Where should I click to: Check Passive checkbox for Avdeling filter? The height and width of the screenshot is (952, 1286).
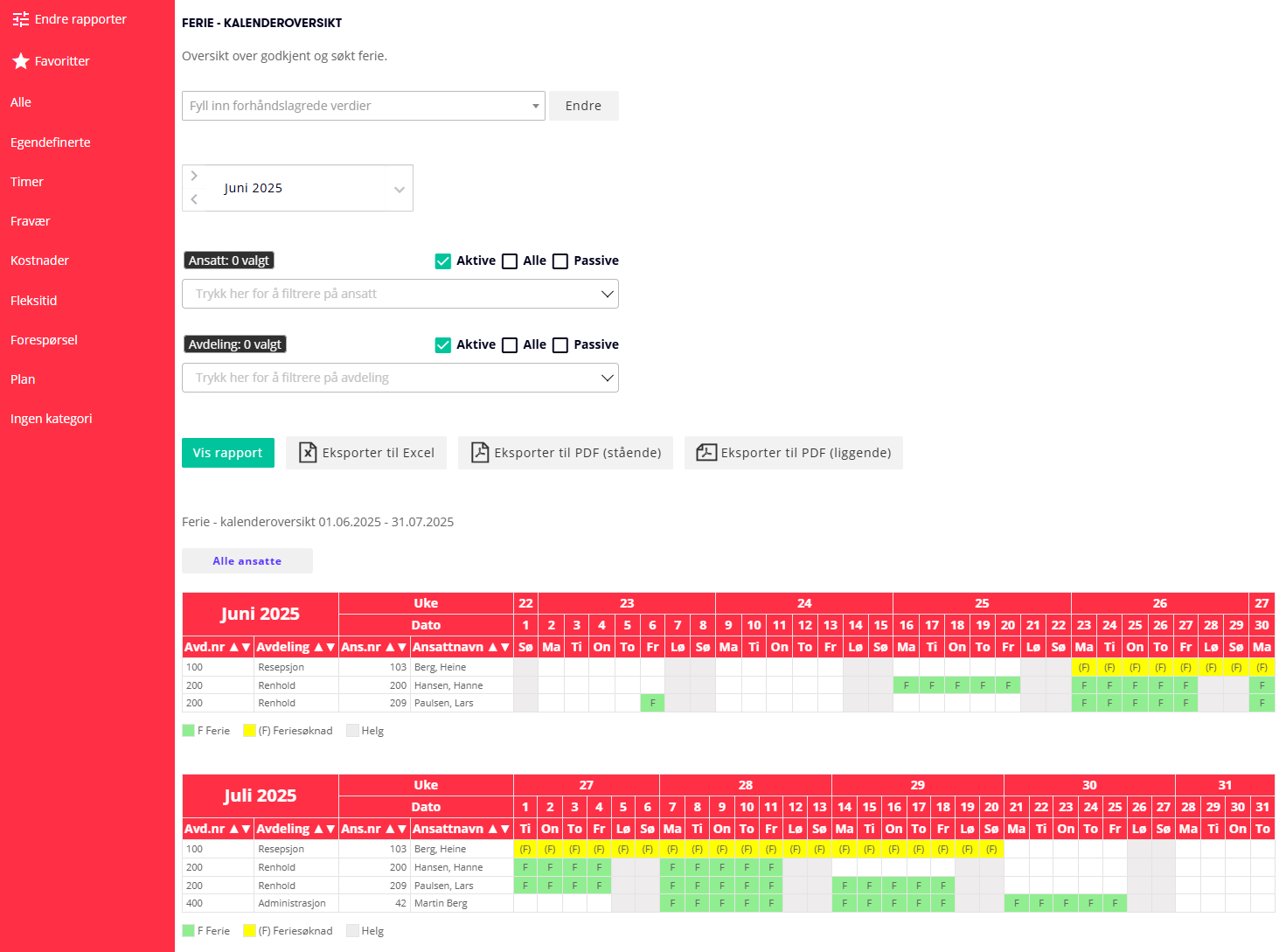(560, 344)
